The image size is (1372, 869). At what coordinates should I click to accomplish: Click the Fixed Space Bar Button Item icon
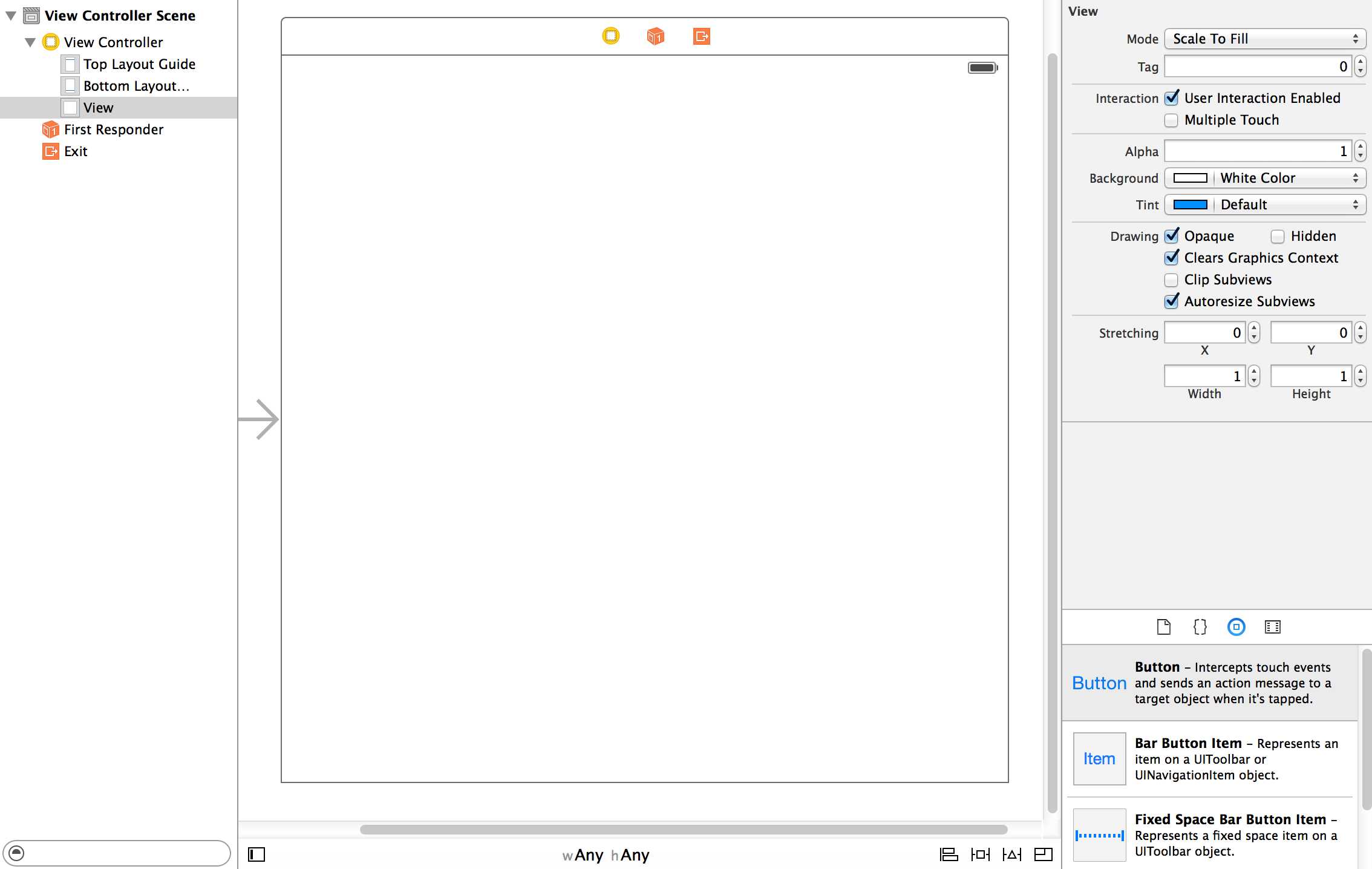coord(1099,835)
